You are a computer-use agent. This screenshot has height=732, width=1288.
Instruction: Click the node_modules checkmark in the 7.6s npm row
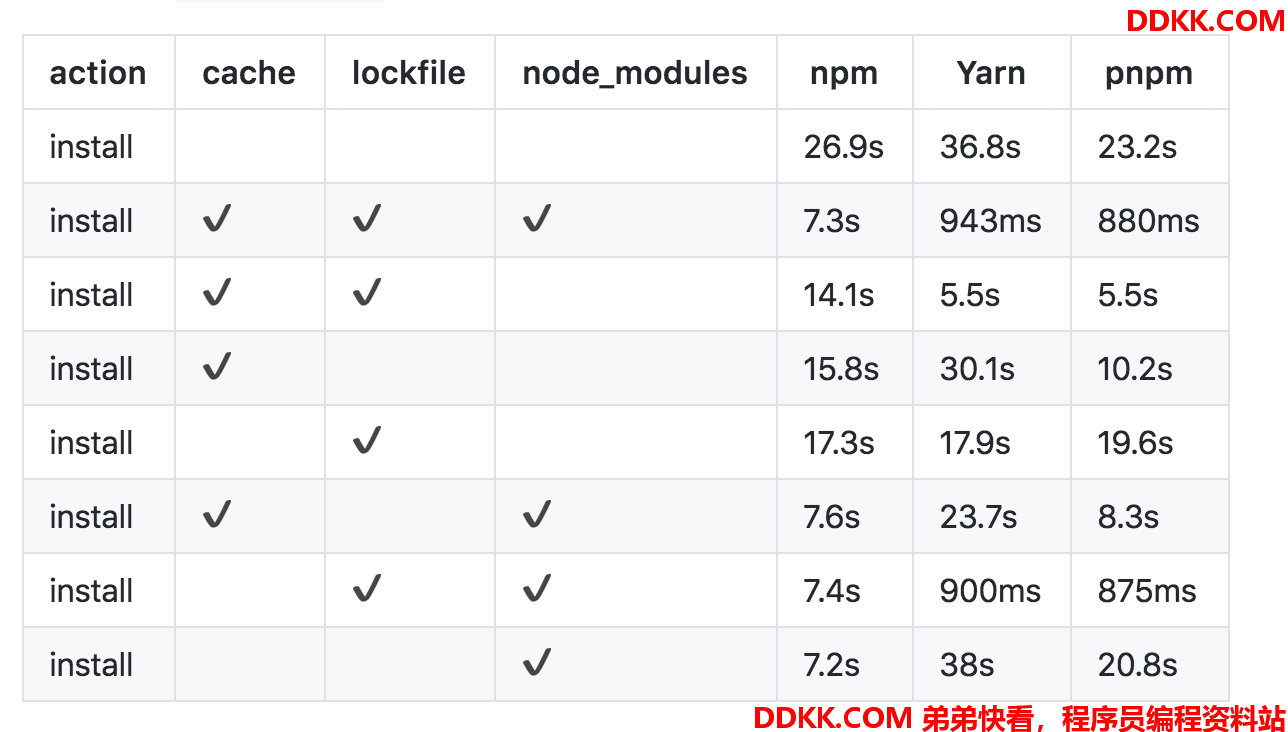tap(537, 514)
